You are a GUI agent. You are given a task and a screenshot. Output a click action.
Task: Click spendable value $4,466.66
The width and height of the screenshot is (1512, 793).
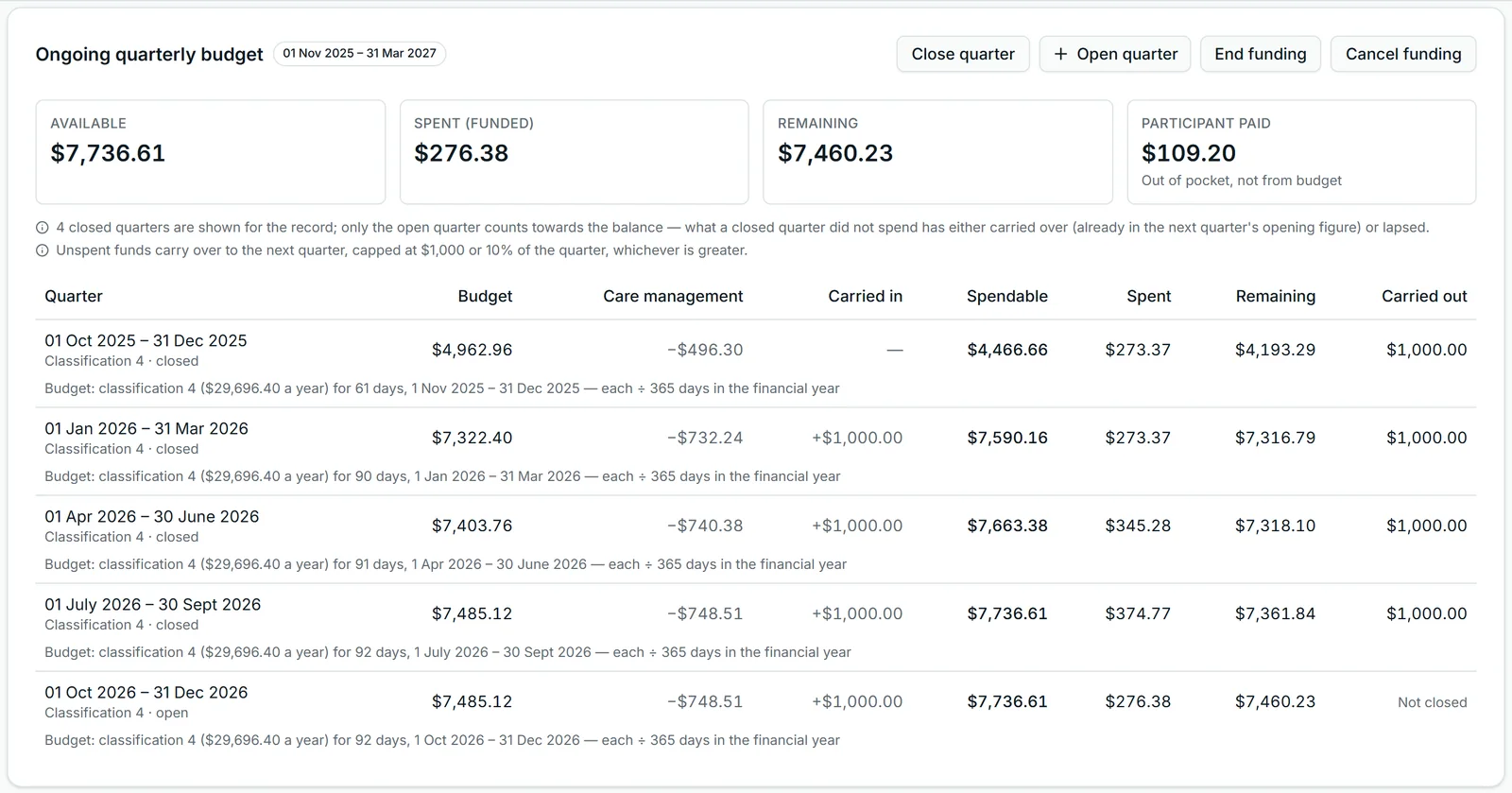click(x=1007, y=350)
